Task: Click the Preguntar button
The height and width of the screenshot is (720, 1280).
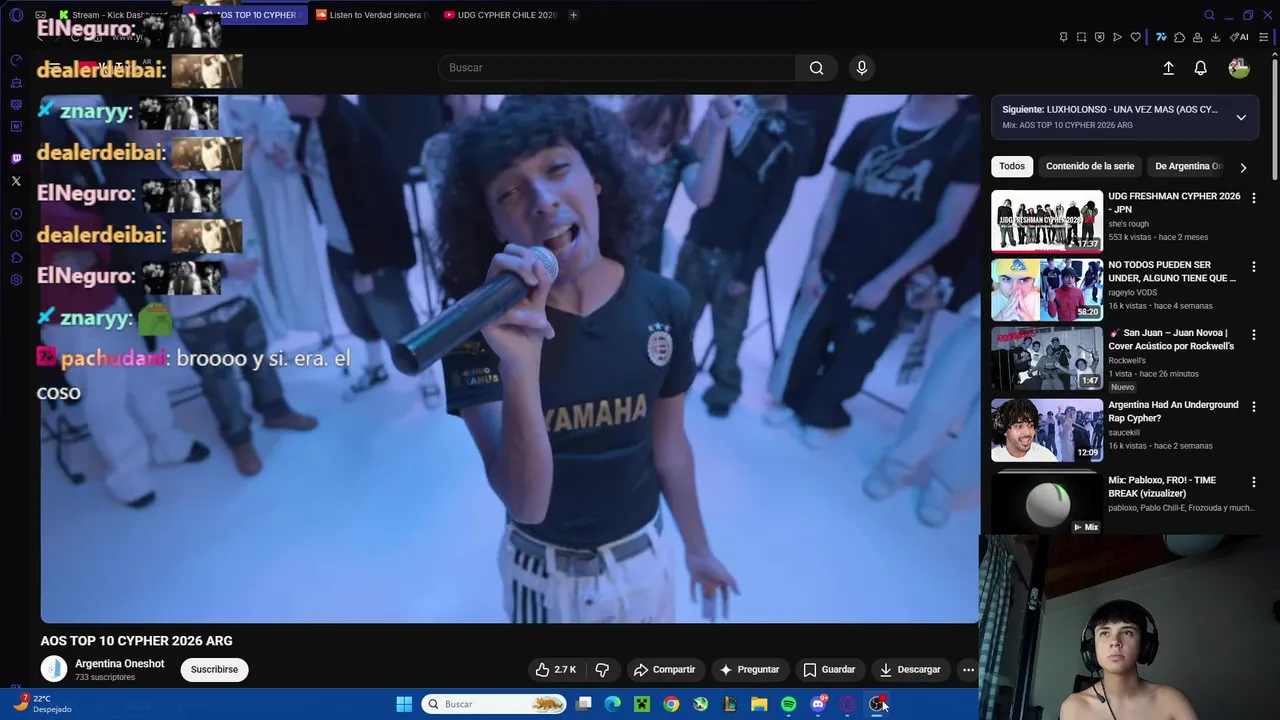Action: coord(749,669)
